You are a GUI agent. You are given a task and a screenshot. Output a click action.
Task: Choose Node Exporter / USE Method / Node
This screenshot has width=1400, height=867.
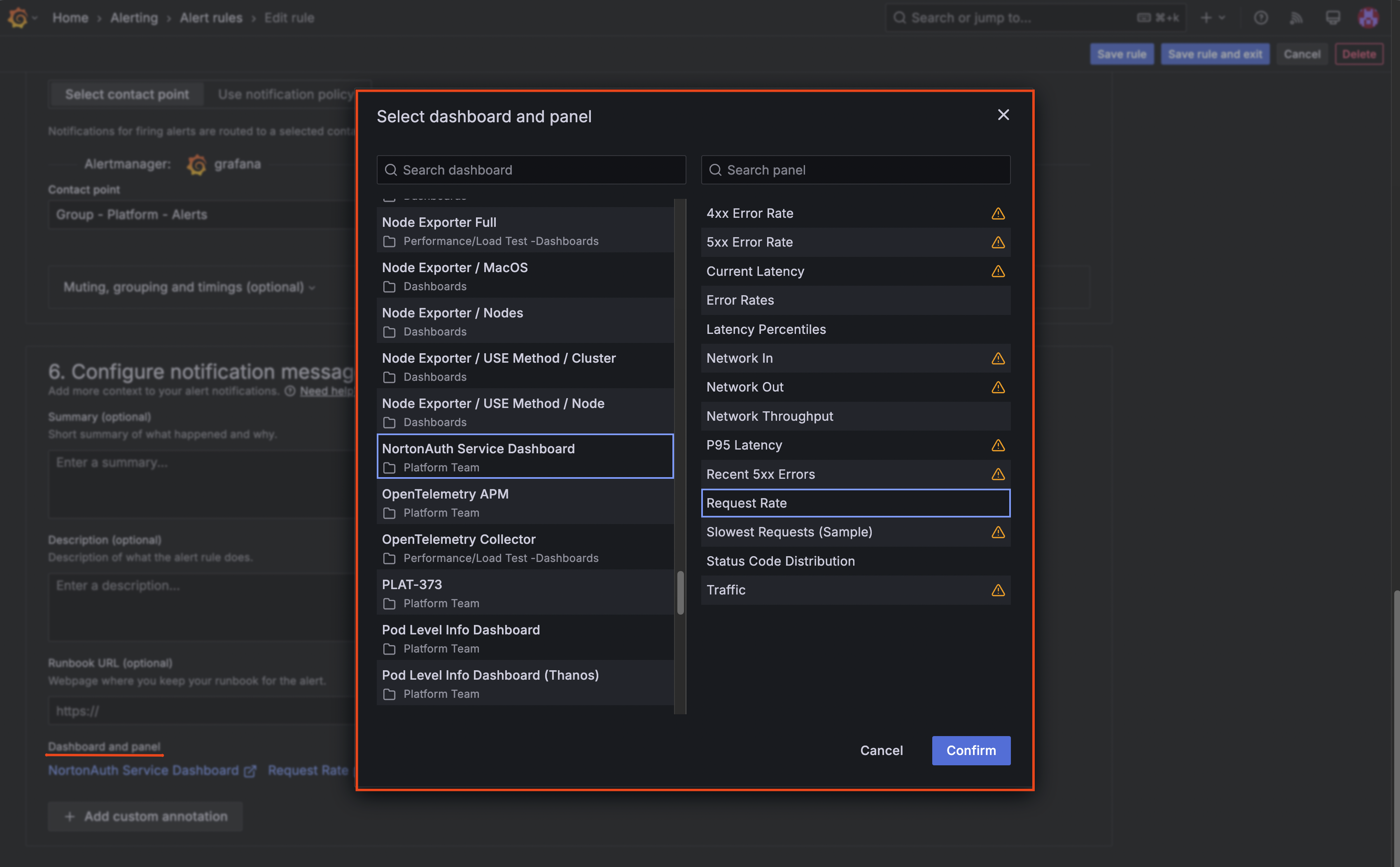pos(525,412)
